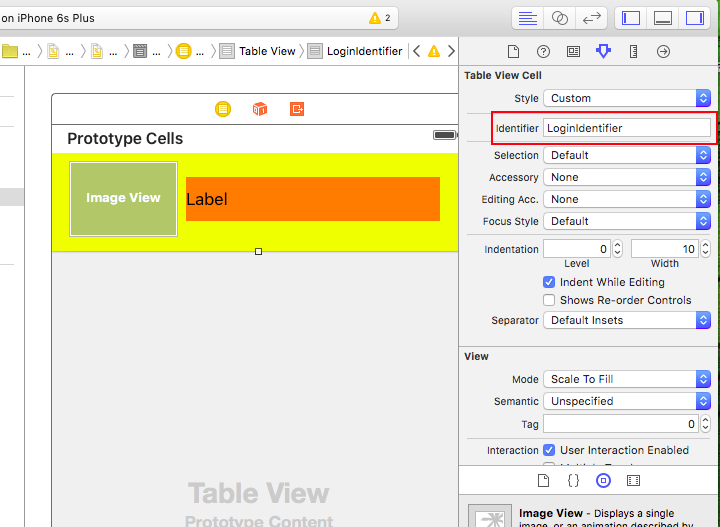Open the Connections inspector tab

pos(663,51)
